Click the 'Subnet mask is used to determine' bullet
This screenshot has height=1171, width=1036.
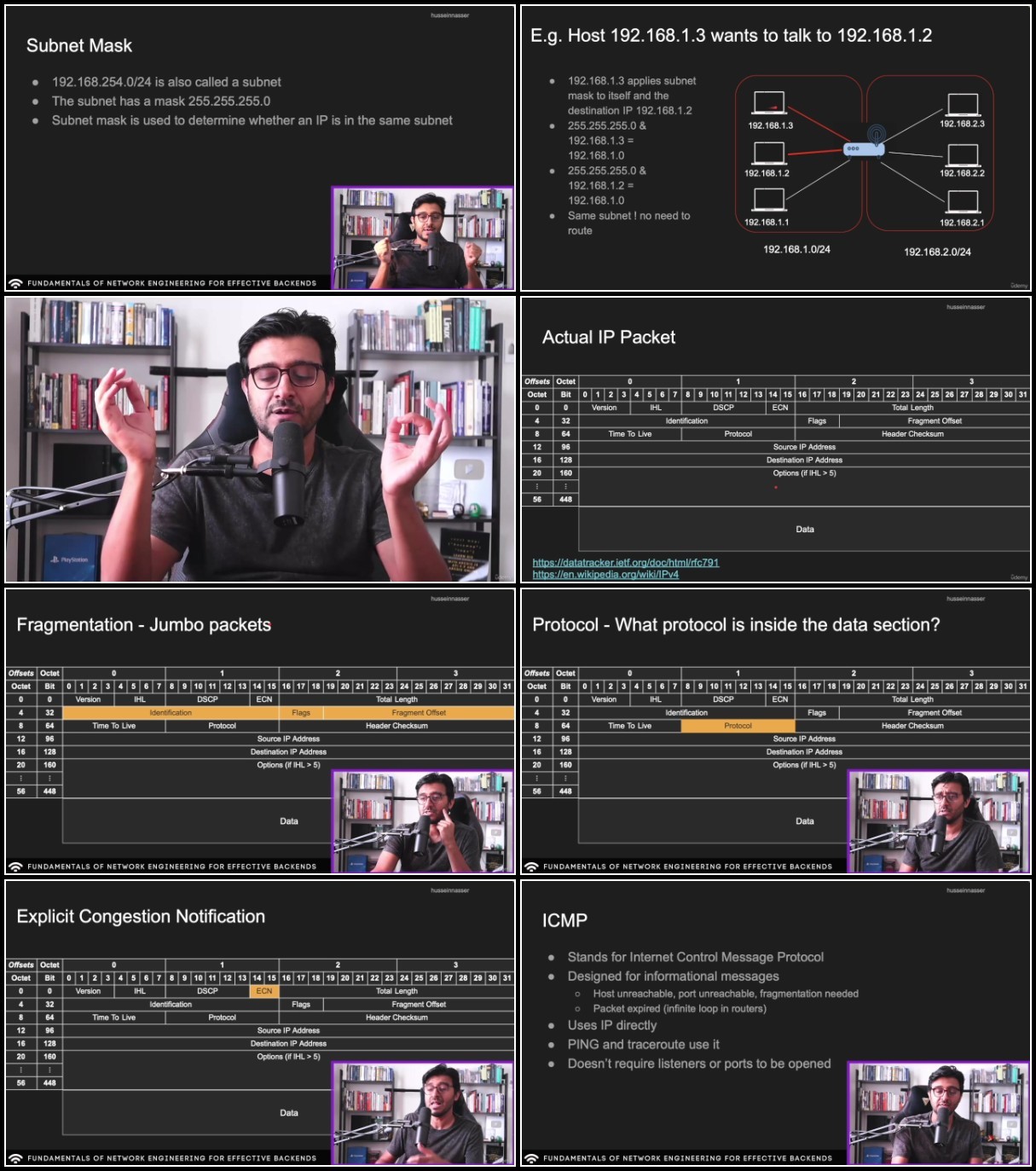tap(252, 120)
